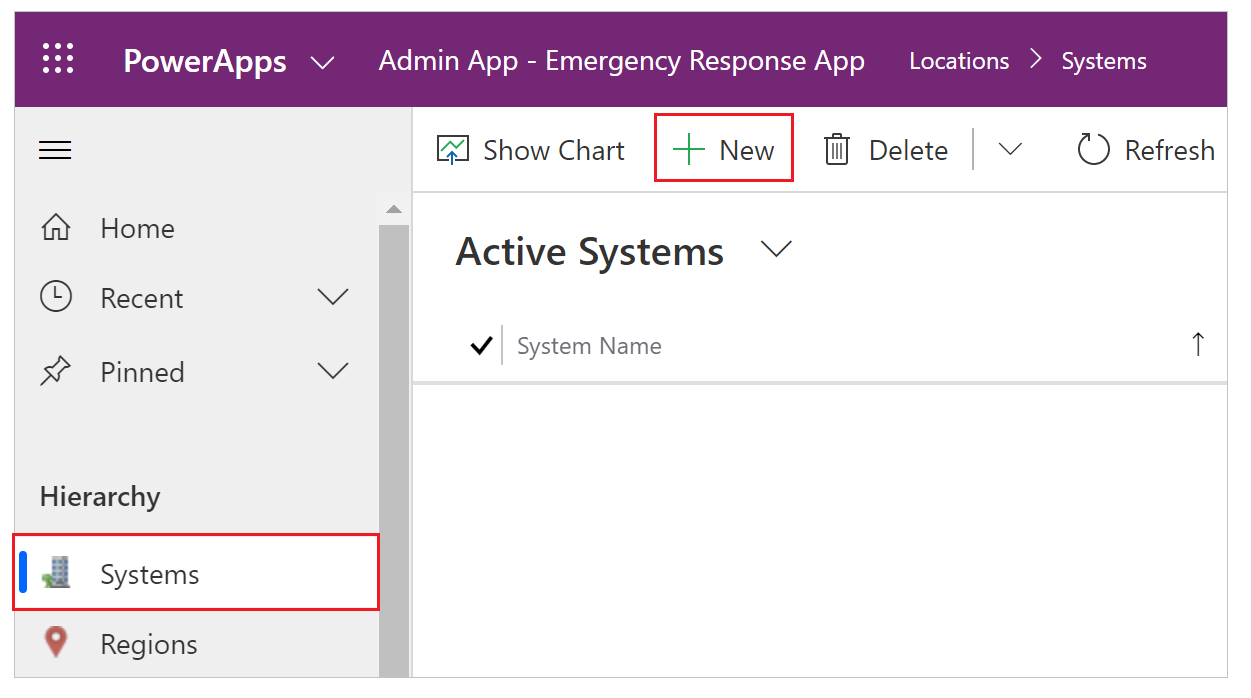The width and height of the screenshot is (1251, 698).
Task: Click the Regions map pin icon
Action: point(57,643)
